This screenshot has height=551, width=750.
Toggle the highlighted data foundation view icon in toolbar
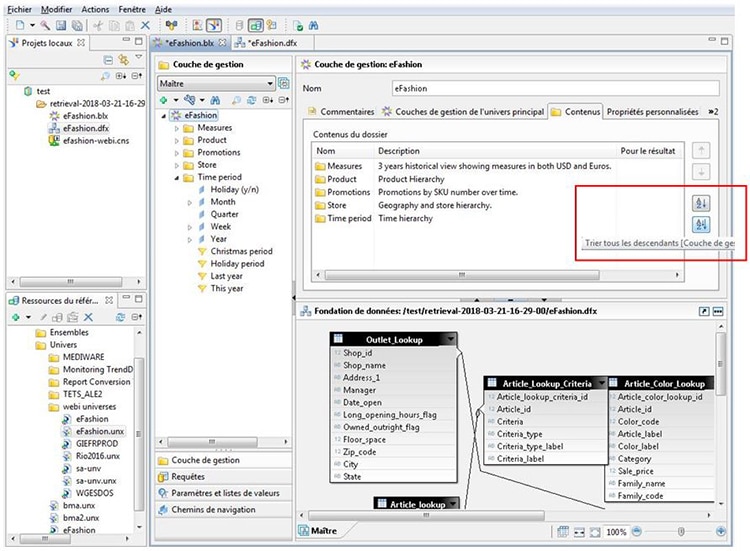coord(256,25)
